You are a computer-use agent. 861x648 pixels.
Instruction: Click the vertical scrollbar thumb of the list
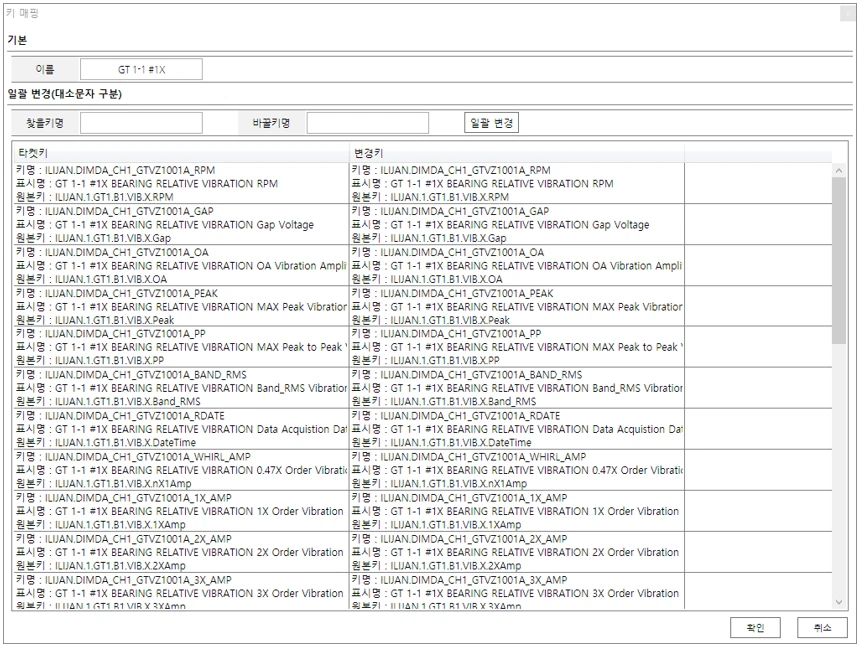838,260
